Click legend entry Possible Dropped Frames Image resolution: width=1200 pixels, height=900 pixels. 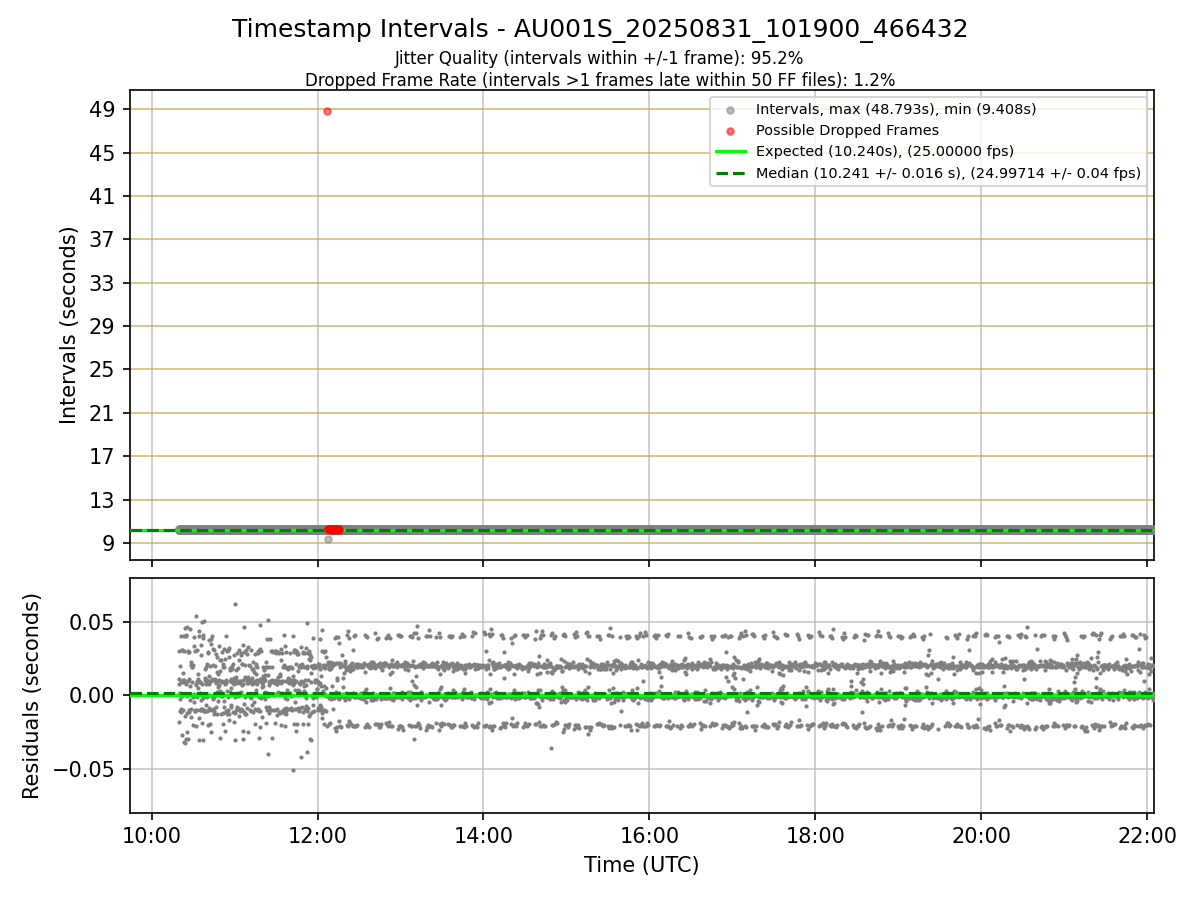click(x=847, y=130)
